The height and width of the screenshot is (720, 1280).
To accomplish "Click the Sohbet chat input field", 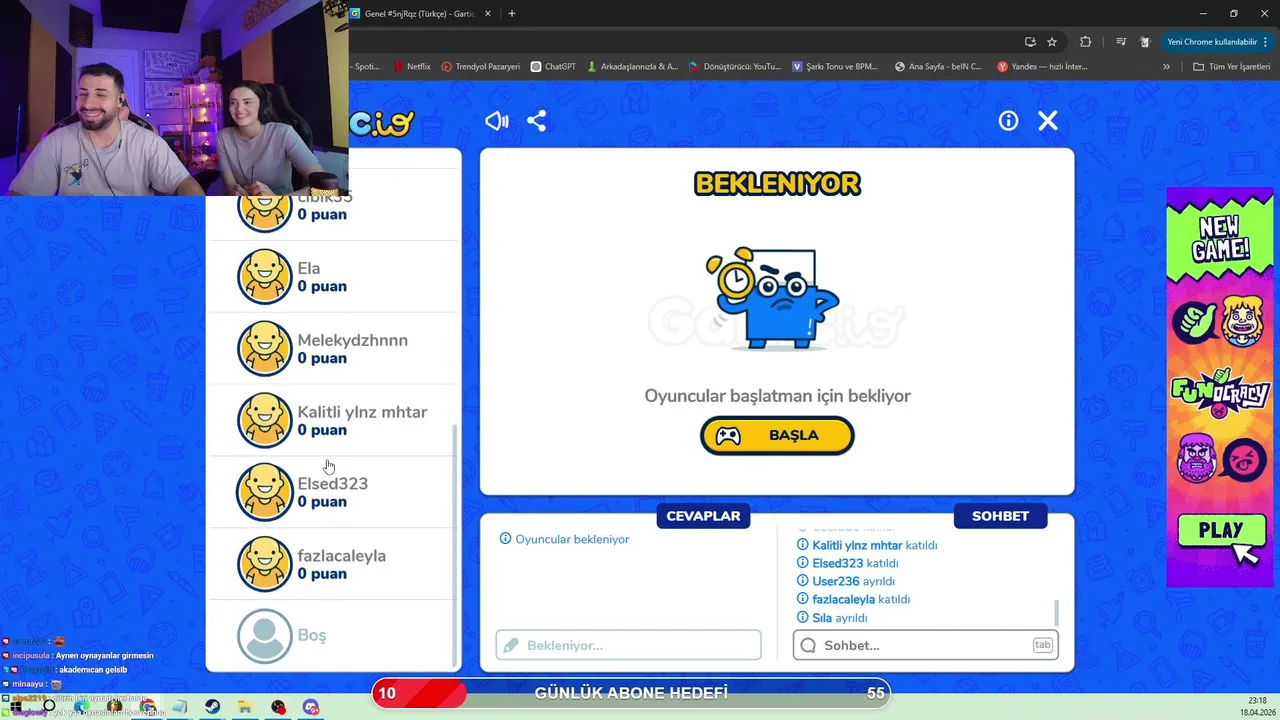I will coord(925,645).
